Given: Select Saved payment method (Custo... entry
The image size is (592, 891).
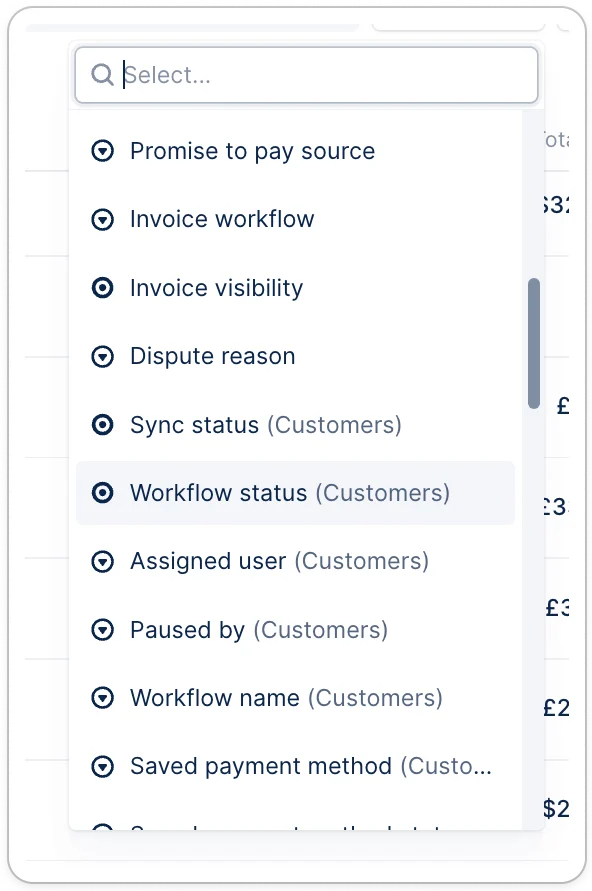Looking at the screenshot, I should (x=295, y=766).
